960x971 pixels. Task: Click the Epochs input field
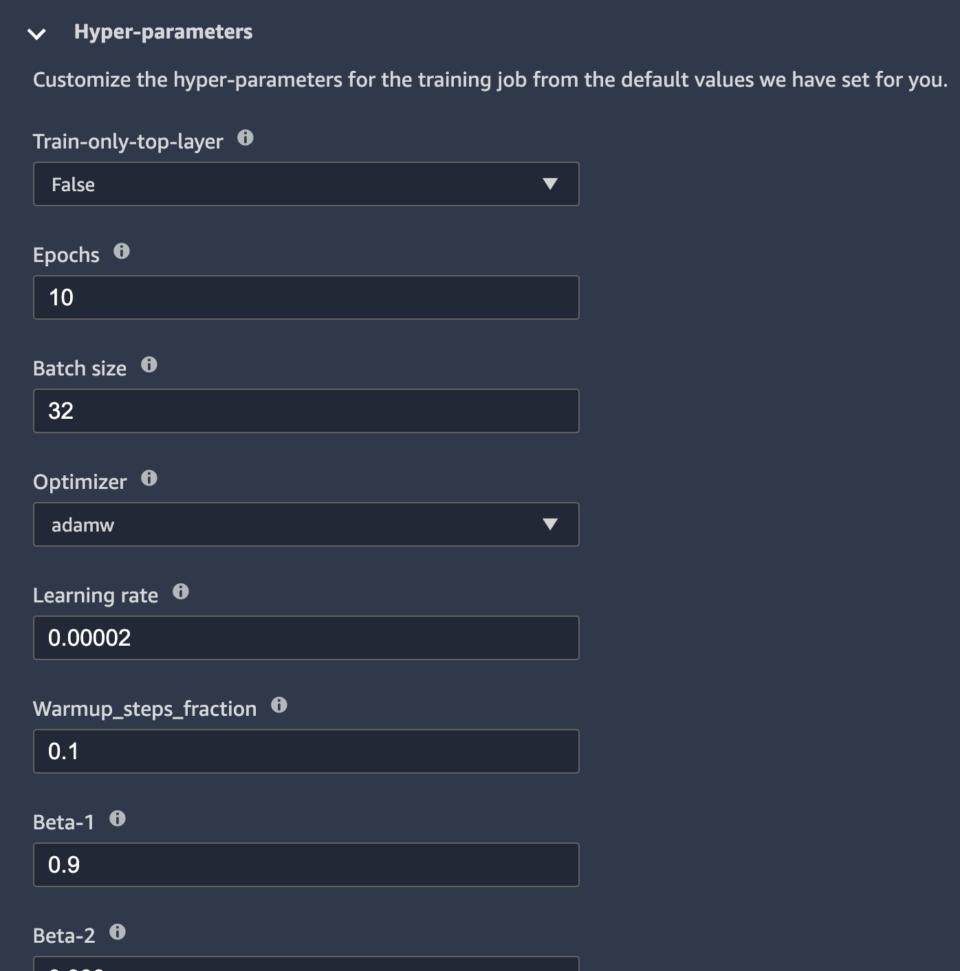[305, 297]
